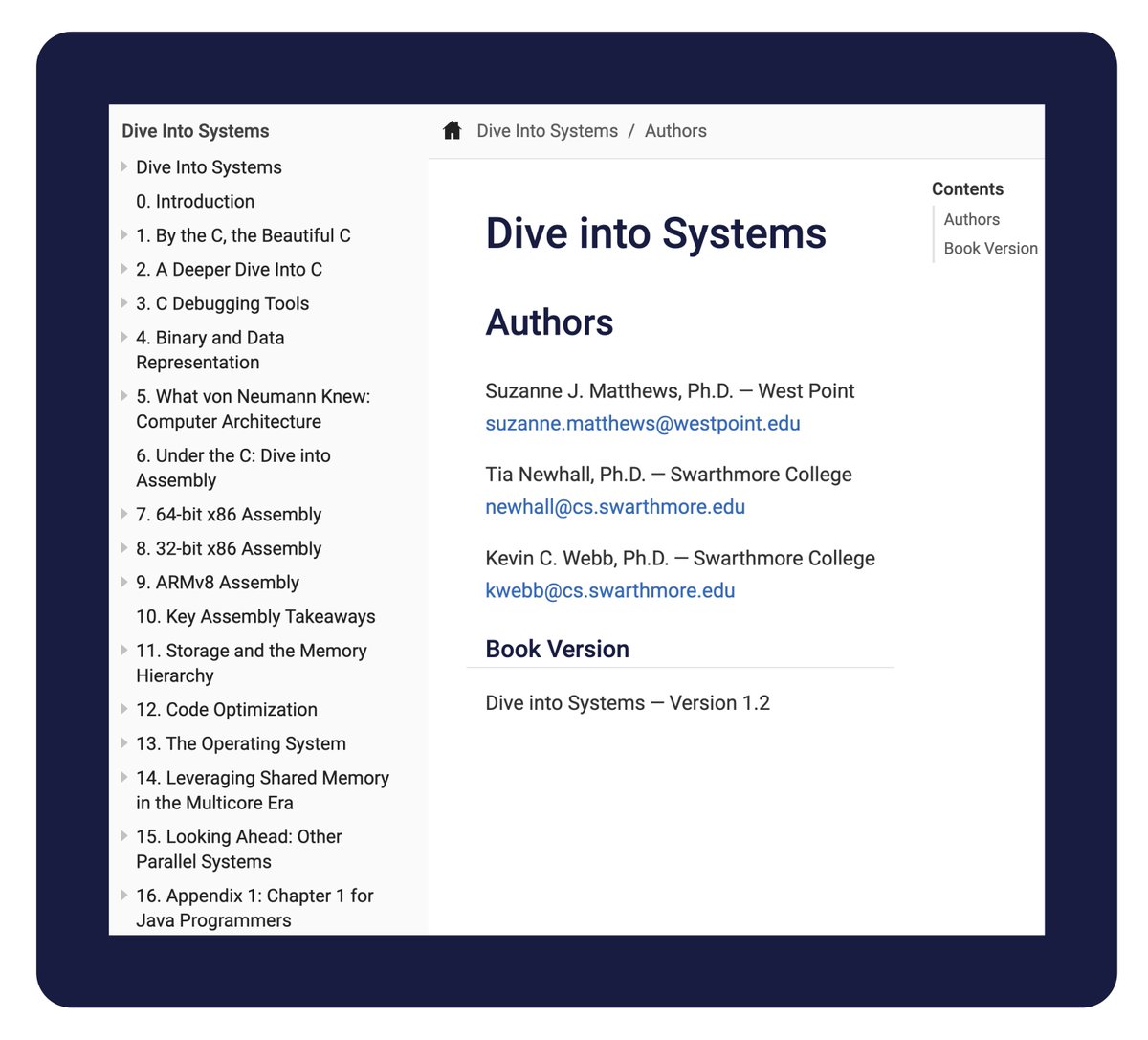
Task: Open 13. The Operating System chapter
Action: click(x=241, y=744)
